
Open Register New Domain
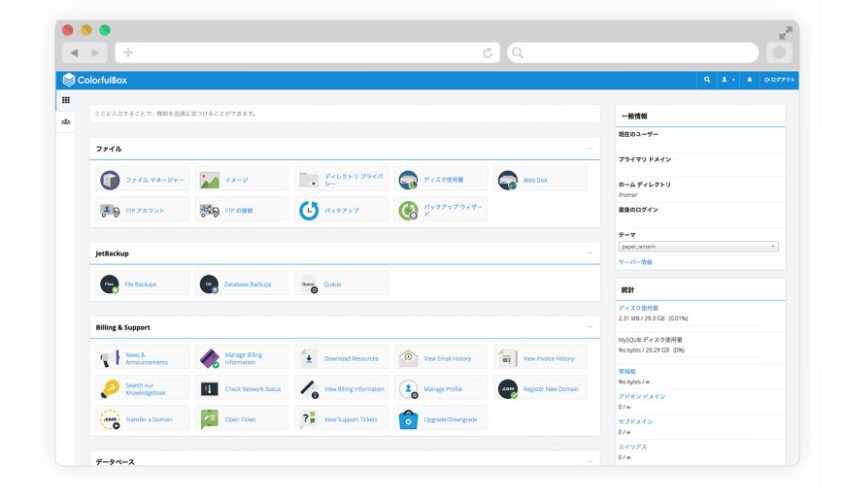coord(540,389)
